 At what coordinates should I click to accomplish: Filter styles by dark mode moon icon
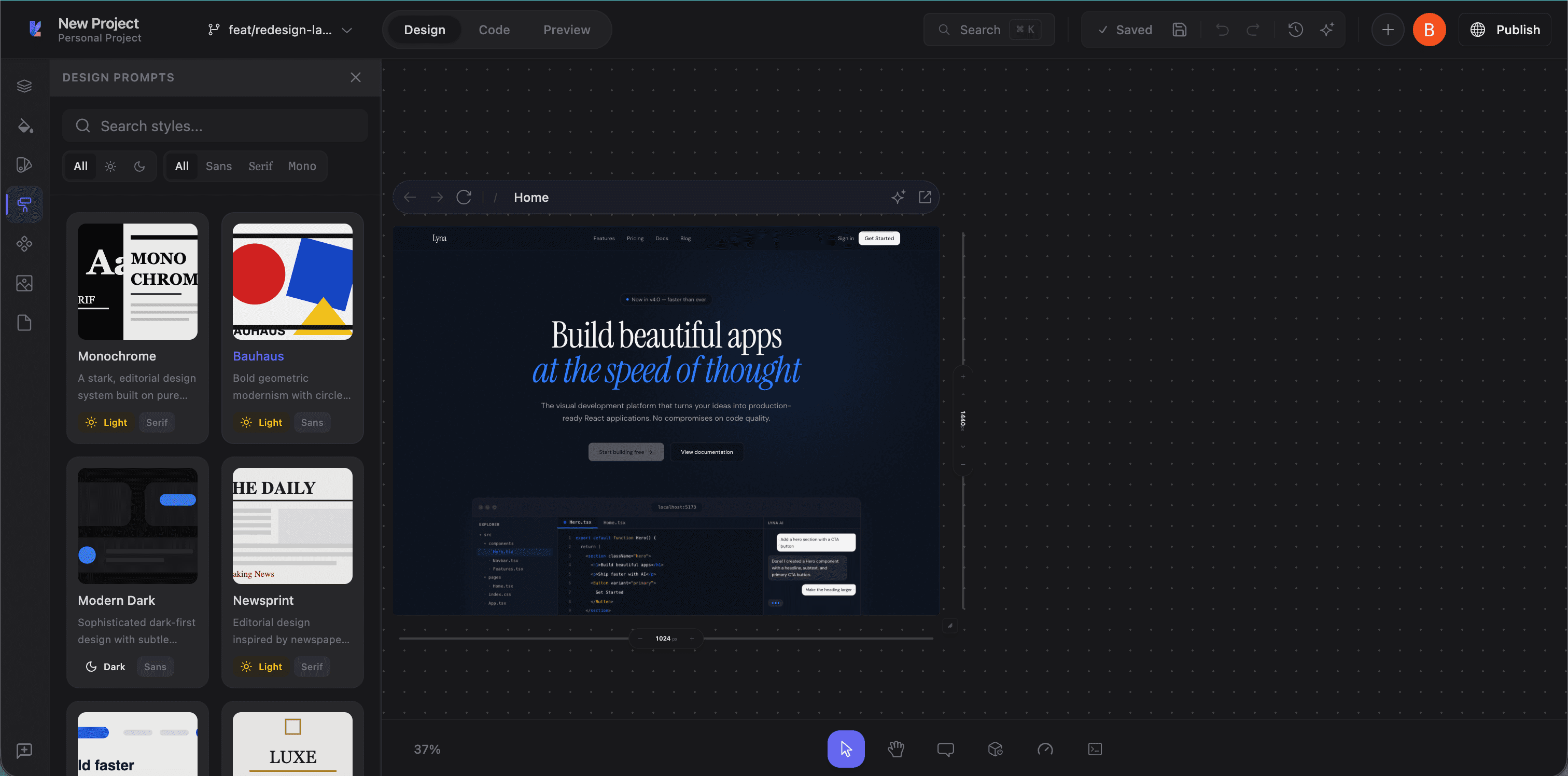coord(139,167)
